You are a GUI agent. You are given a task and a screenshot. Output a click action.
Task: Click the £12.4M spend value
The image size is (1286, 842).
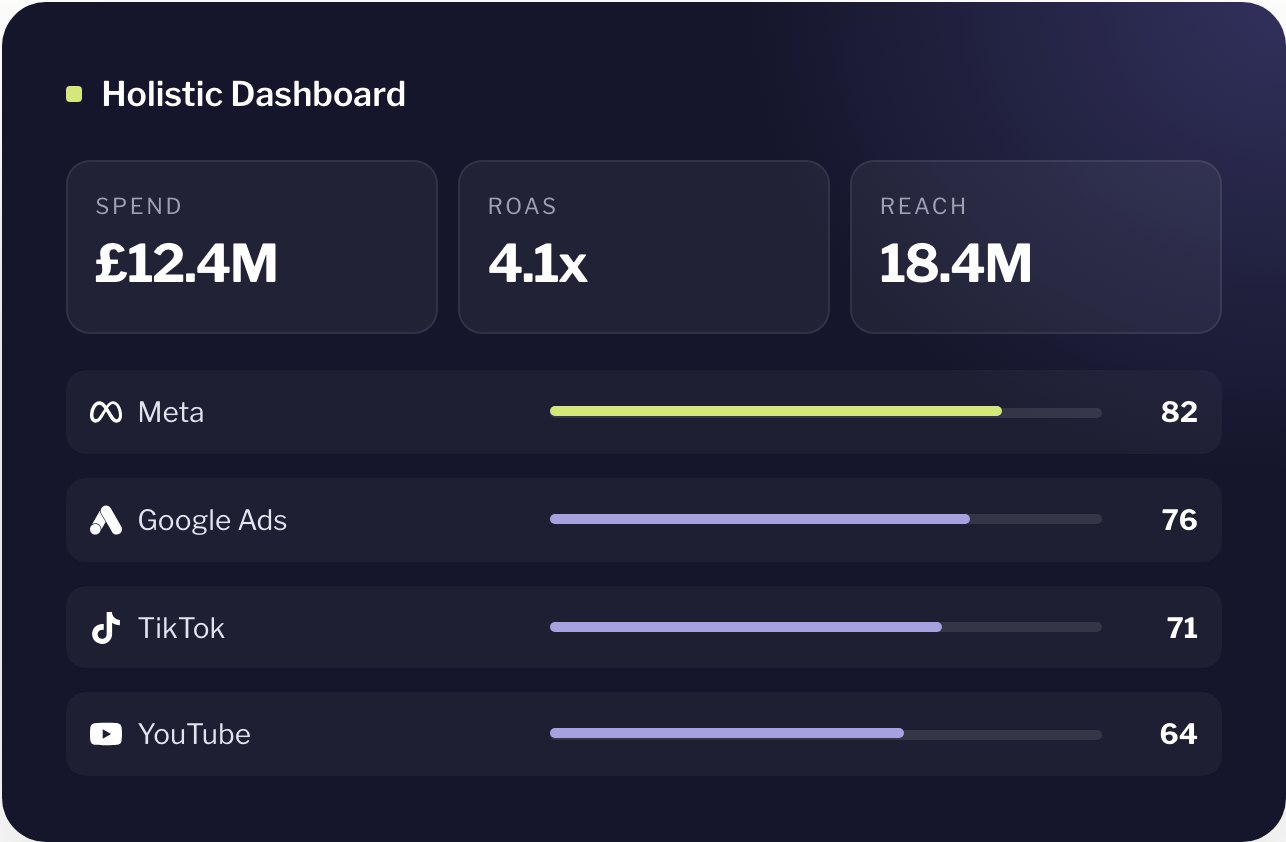pyautogui.click(x=186, y=264)
